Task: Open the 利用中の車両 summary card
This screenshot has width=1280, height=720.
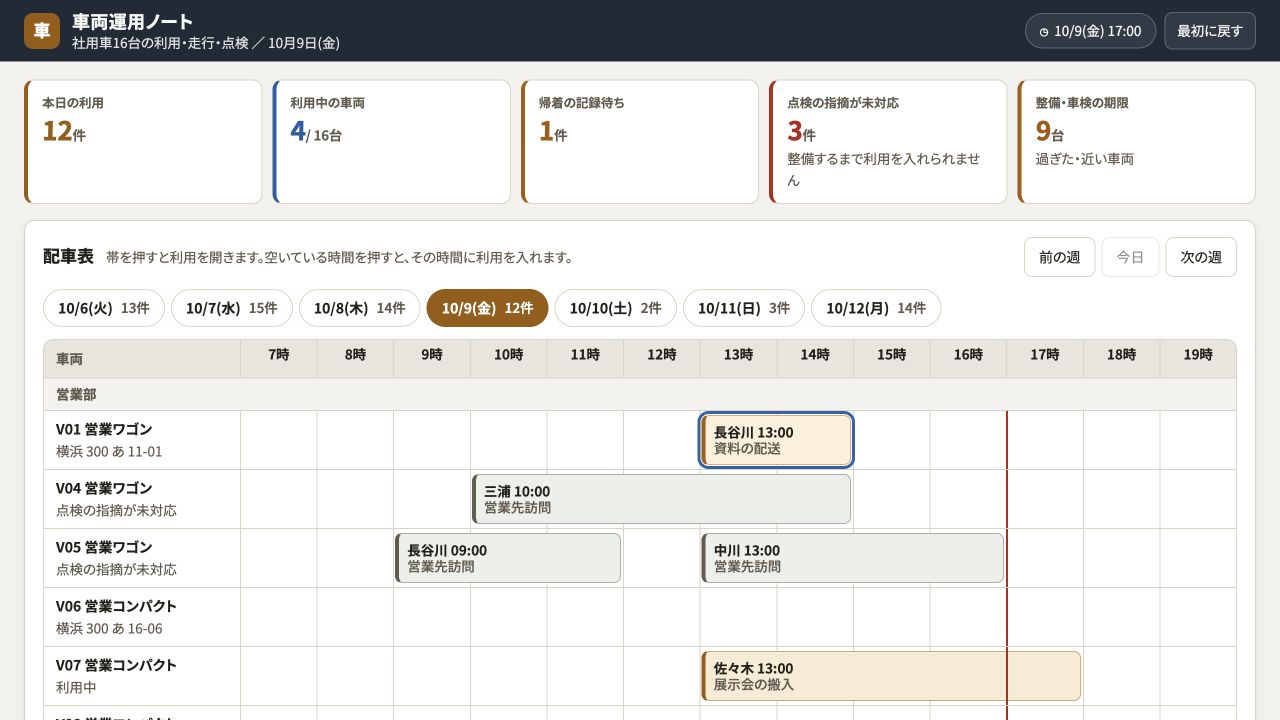Action: coord(391,142)
